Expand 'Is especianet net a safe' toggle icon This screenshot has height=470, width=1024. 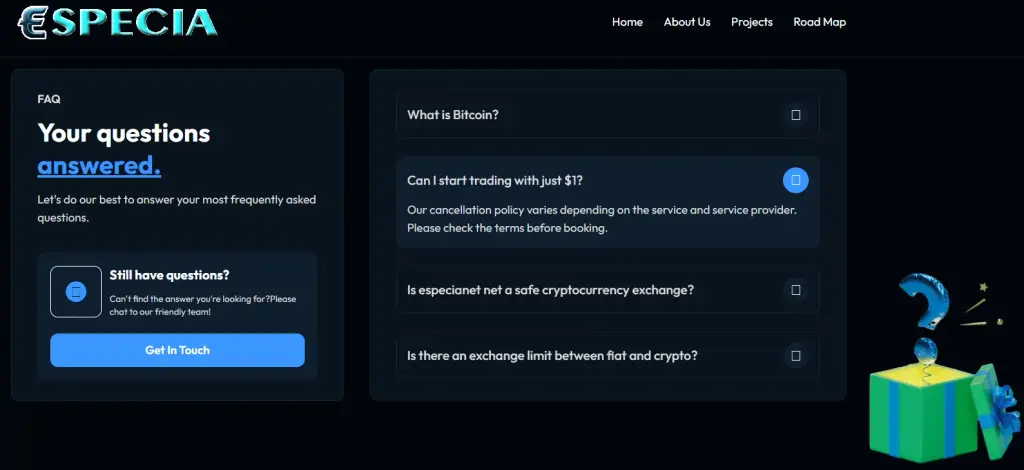[795, 290]
